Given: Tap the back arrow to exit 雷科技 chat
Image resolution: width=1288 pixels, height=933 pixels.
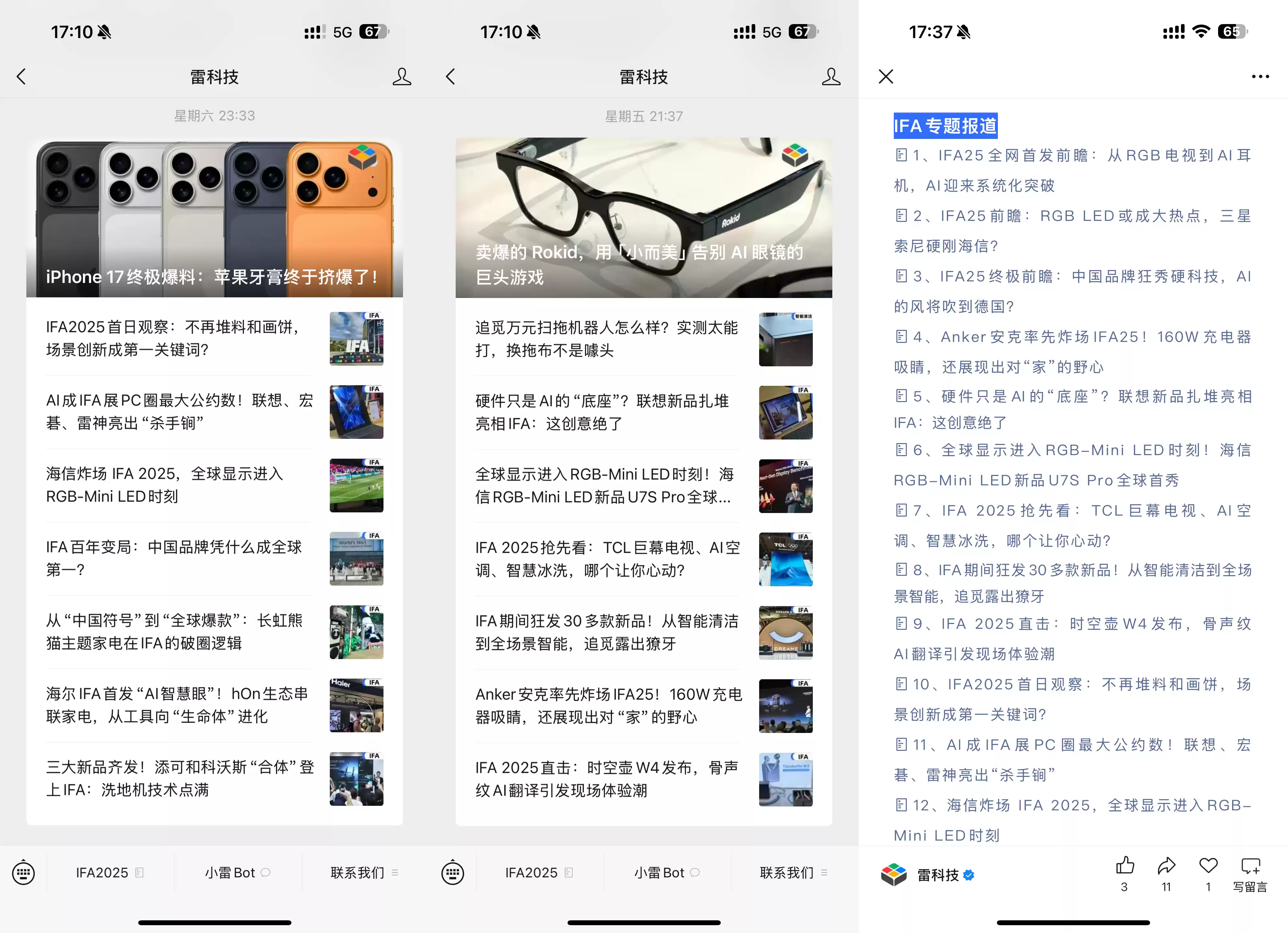Looking at the screenshot, I should tap(21, 75).
